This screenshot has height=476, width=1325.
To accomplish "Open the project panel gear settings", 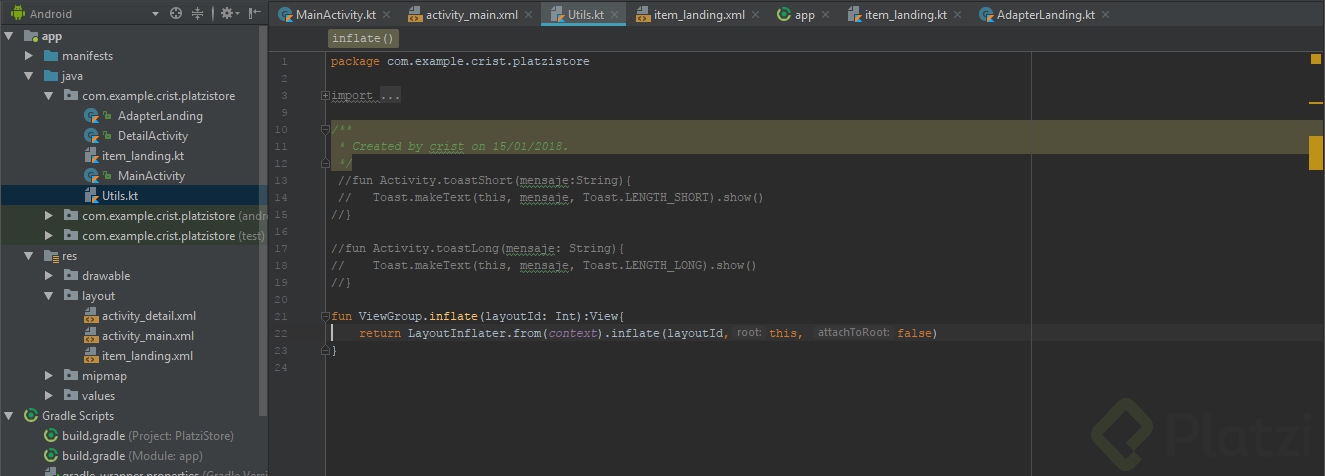I will tap(228, 14).
